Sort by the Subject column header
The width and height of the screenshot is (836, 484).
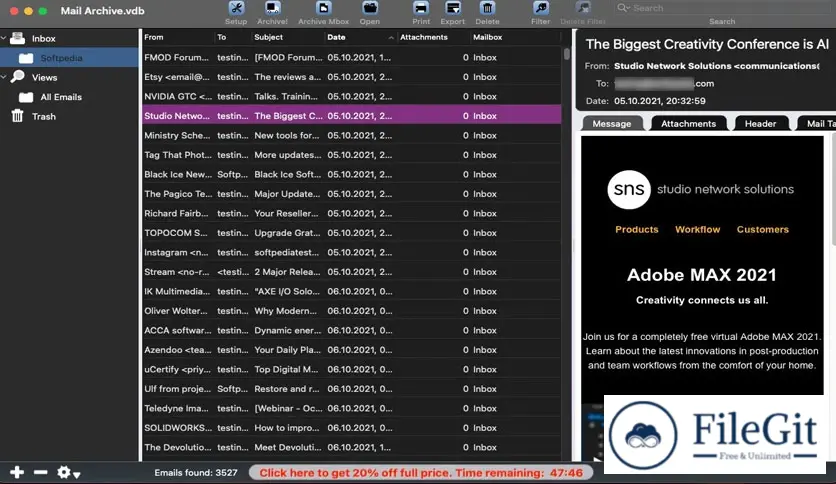click(x=288, y=37)
